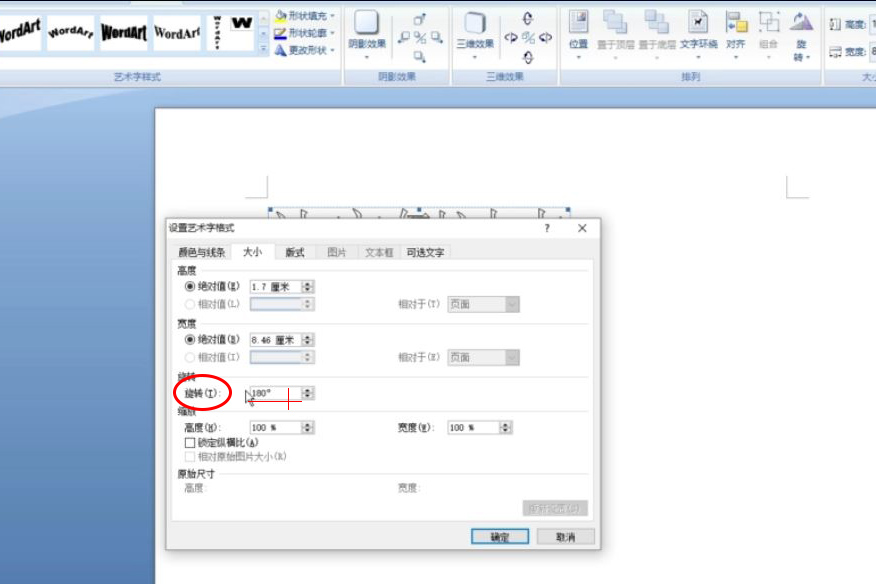The image size is (876, 584).
Task: Click the scale height 100 % field
Action: click(x=275, y=428)
